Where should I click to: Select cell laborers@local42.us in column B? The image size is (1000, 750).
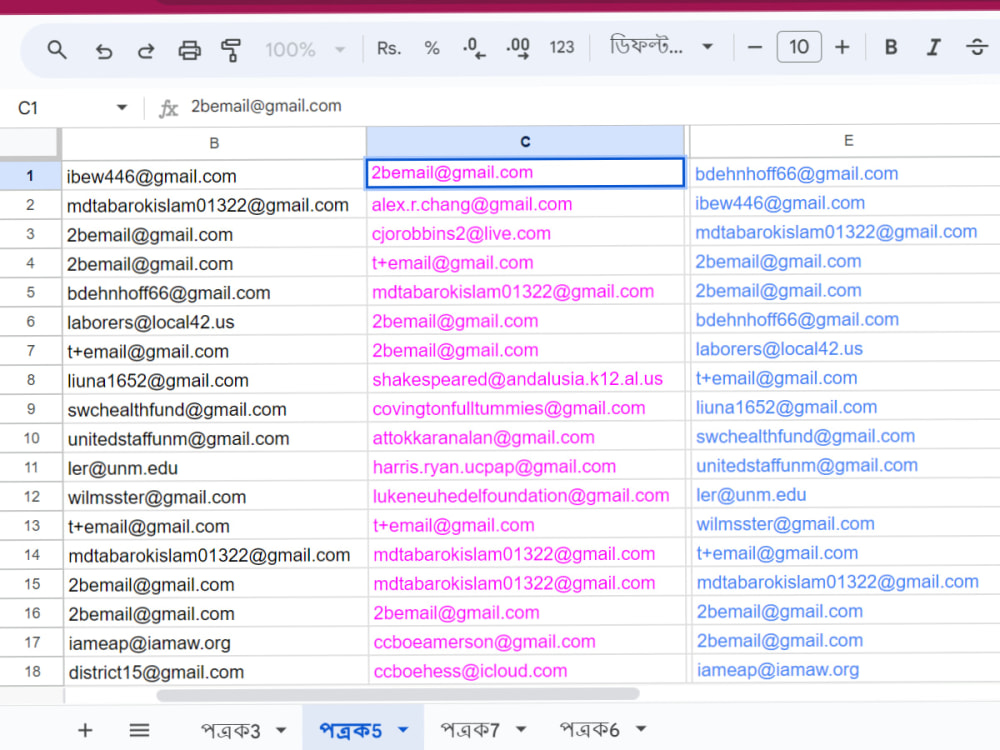215,322
